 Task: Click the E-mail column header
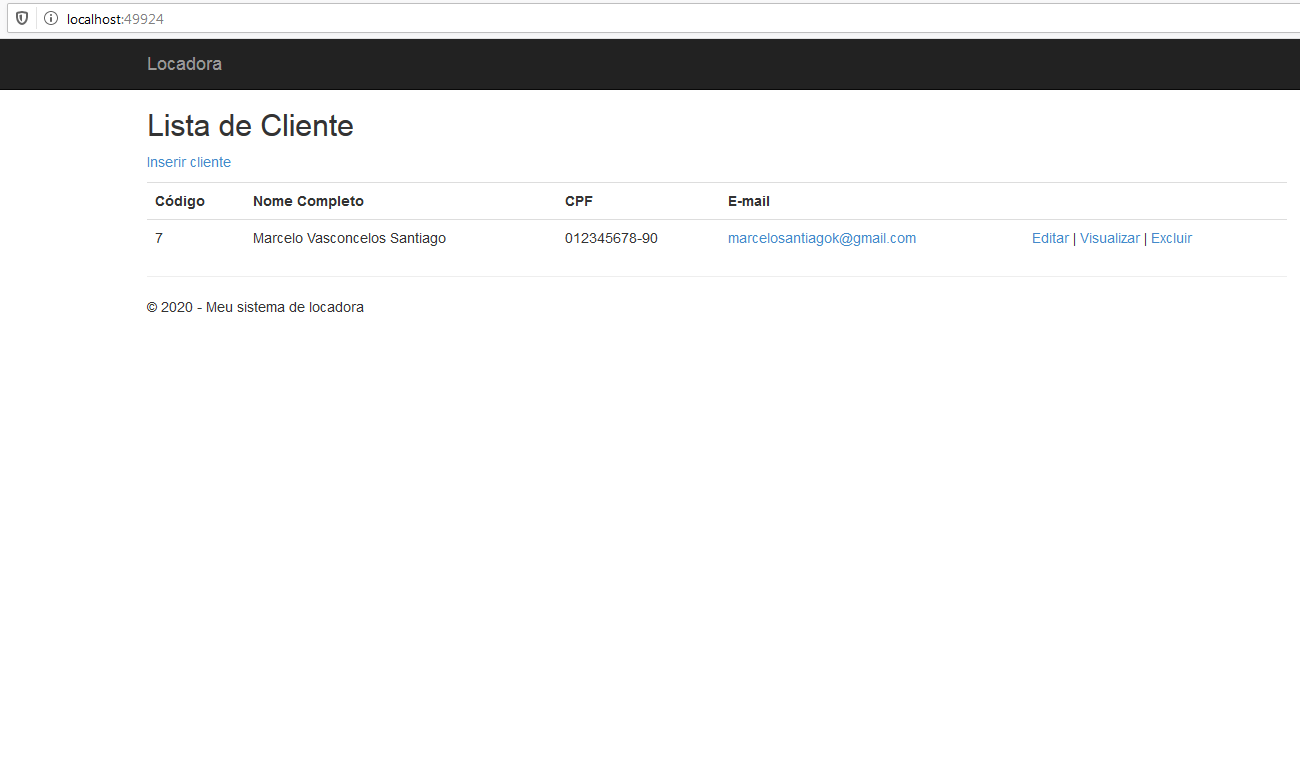748,201
